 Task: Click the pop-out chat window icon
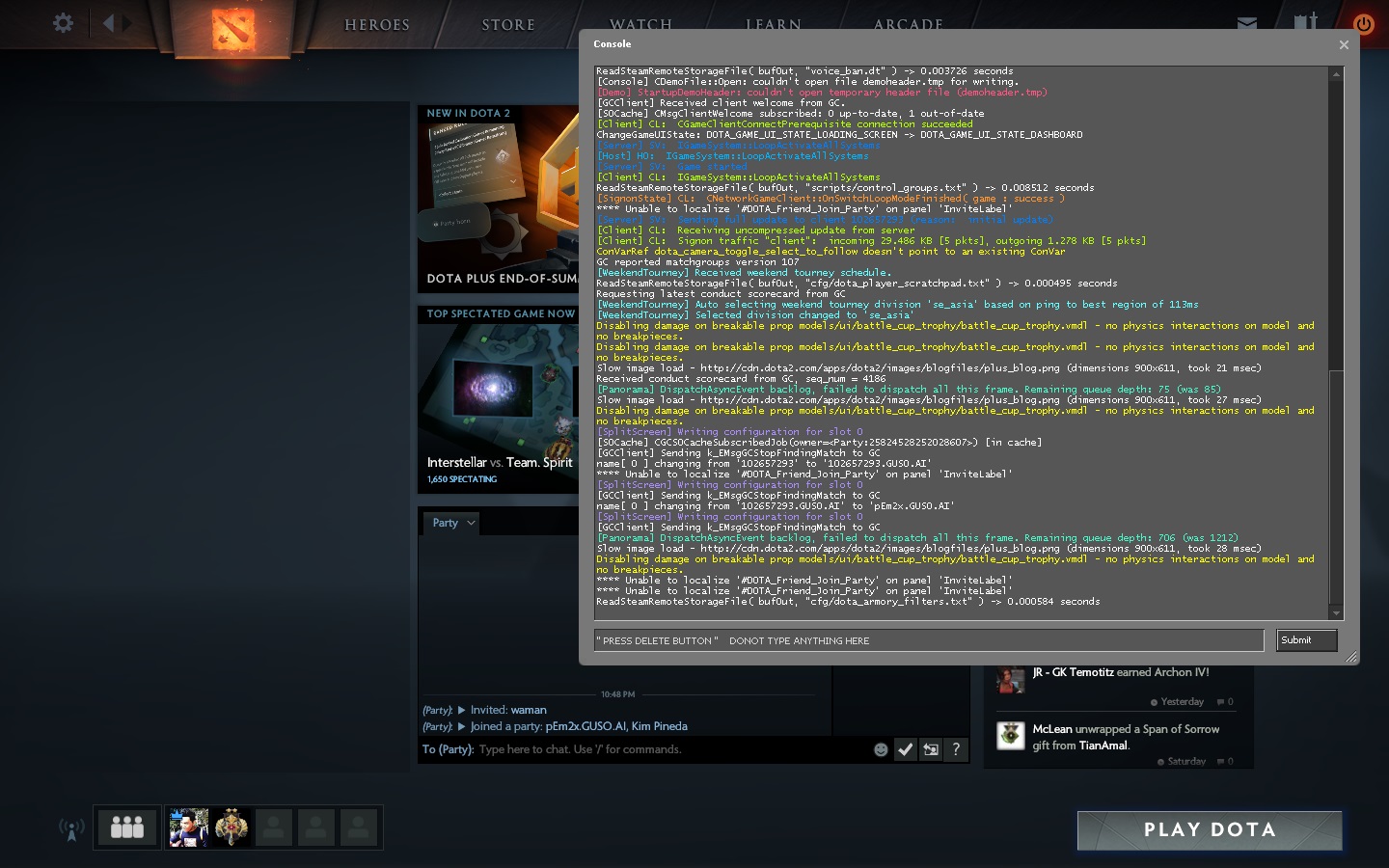point(931,749)
